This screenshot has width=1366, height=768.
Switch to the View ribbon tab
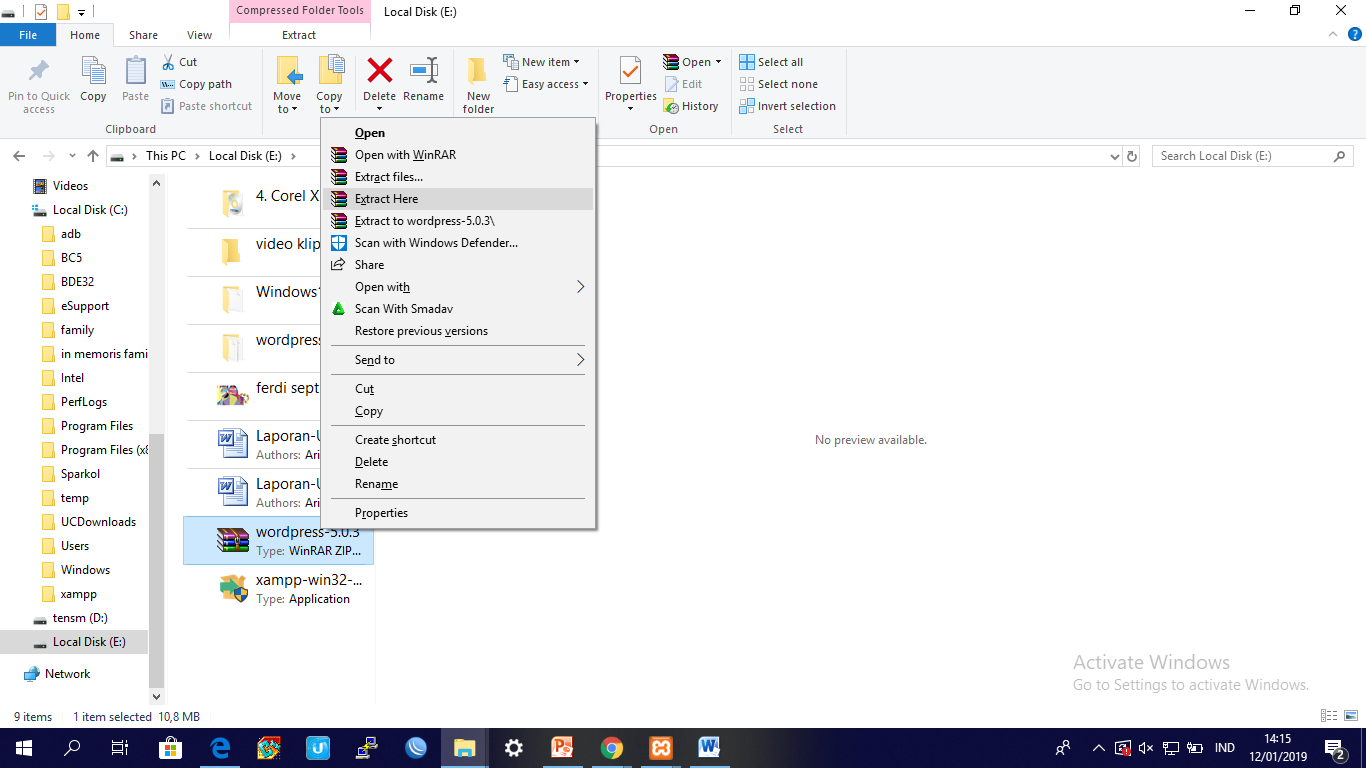[x=199, y=35]
